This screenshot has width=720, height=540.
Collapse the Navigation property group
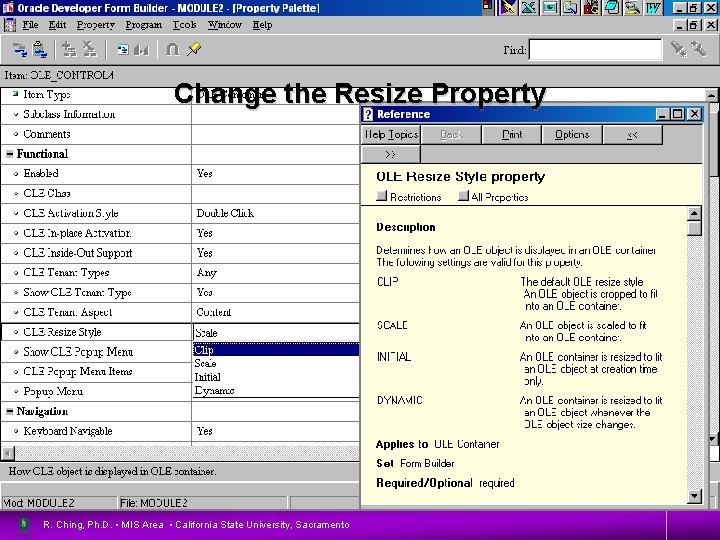point(9,411)
